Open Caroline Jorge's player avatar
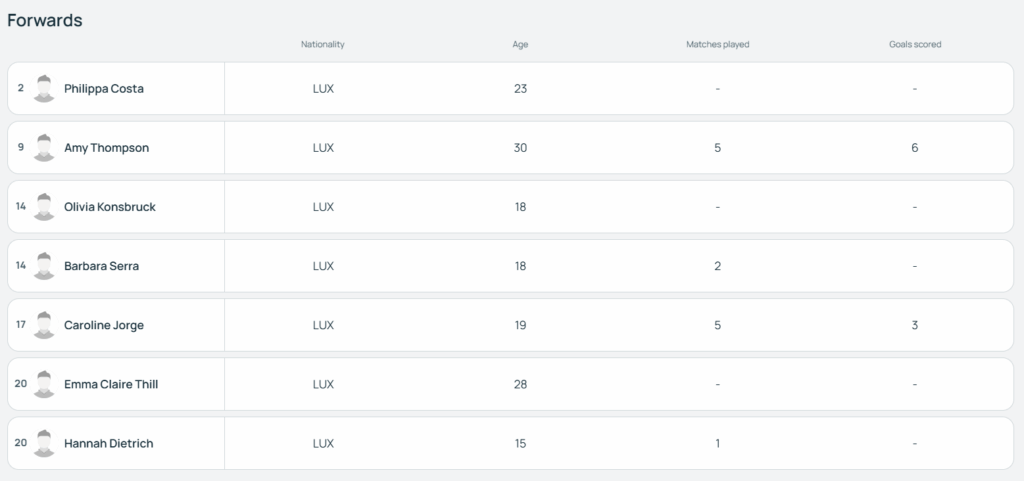This screenshot has width=1024, height=481. pyautogui.click(x=44, y=325)
